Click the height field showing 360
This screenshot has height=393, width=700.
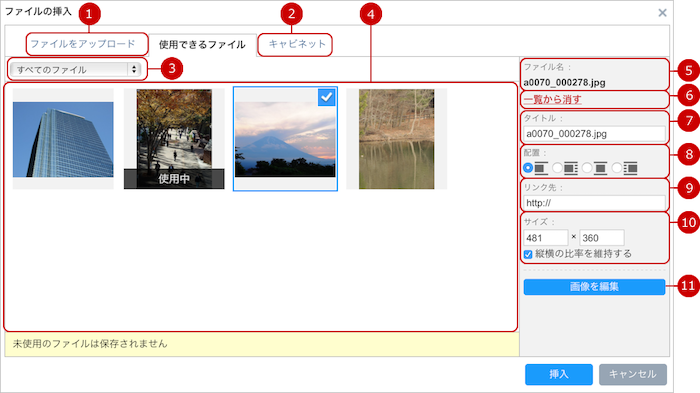coord(602,238)
